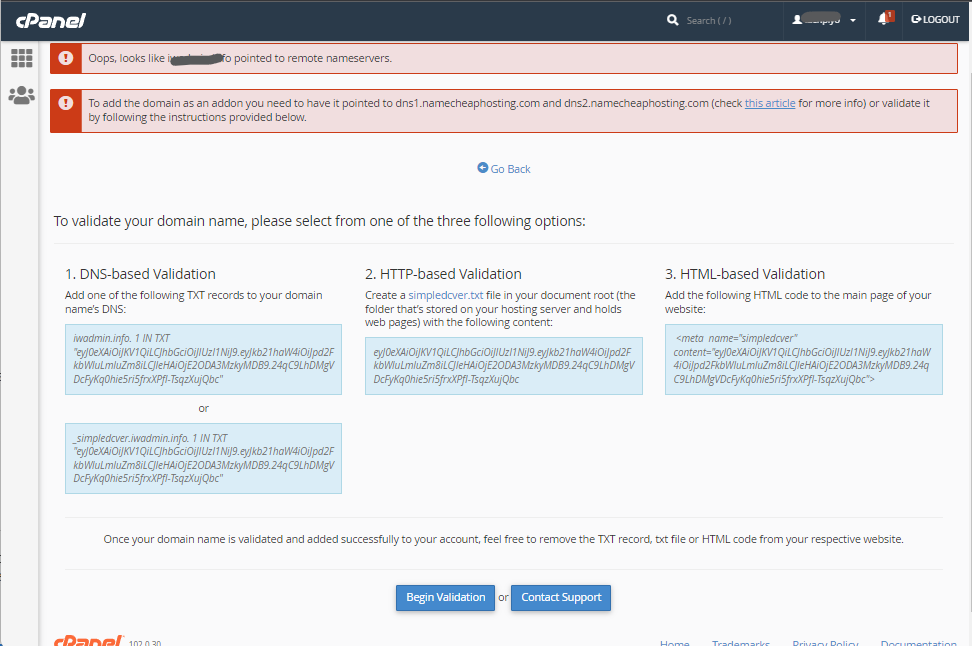Open the "this article" link
972x646 pixels.
770,103
